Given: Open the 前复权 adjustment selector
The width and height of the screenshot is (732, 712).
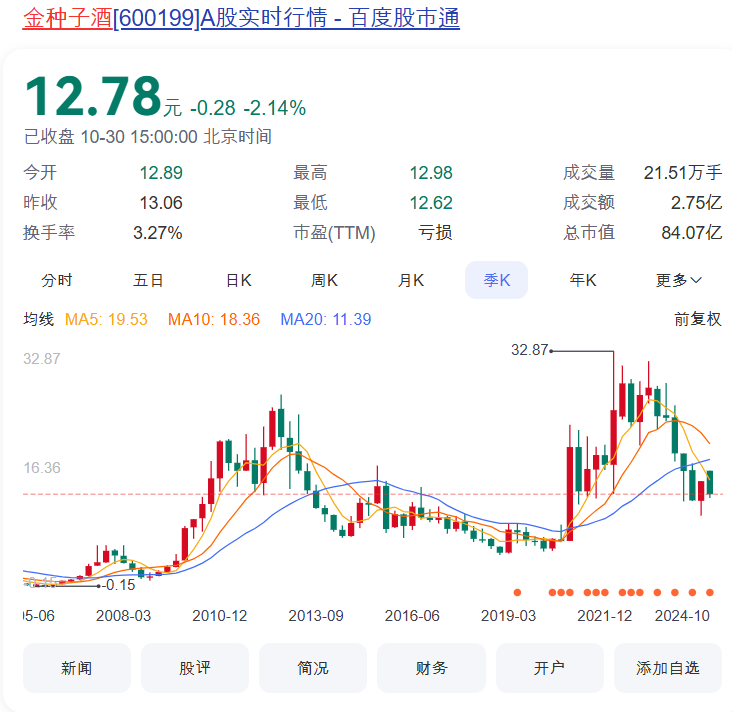Looking at the screenshot, I should tap(698, 319).
